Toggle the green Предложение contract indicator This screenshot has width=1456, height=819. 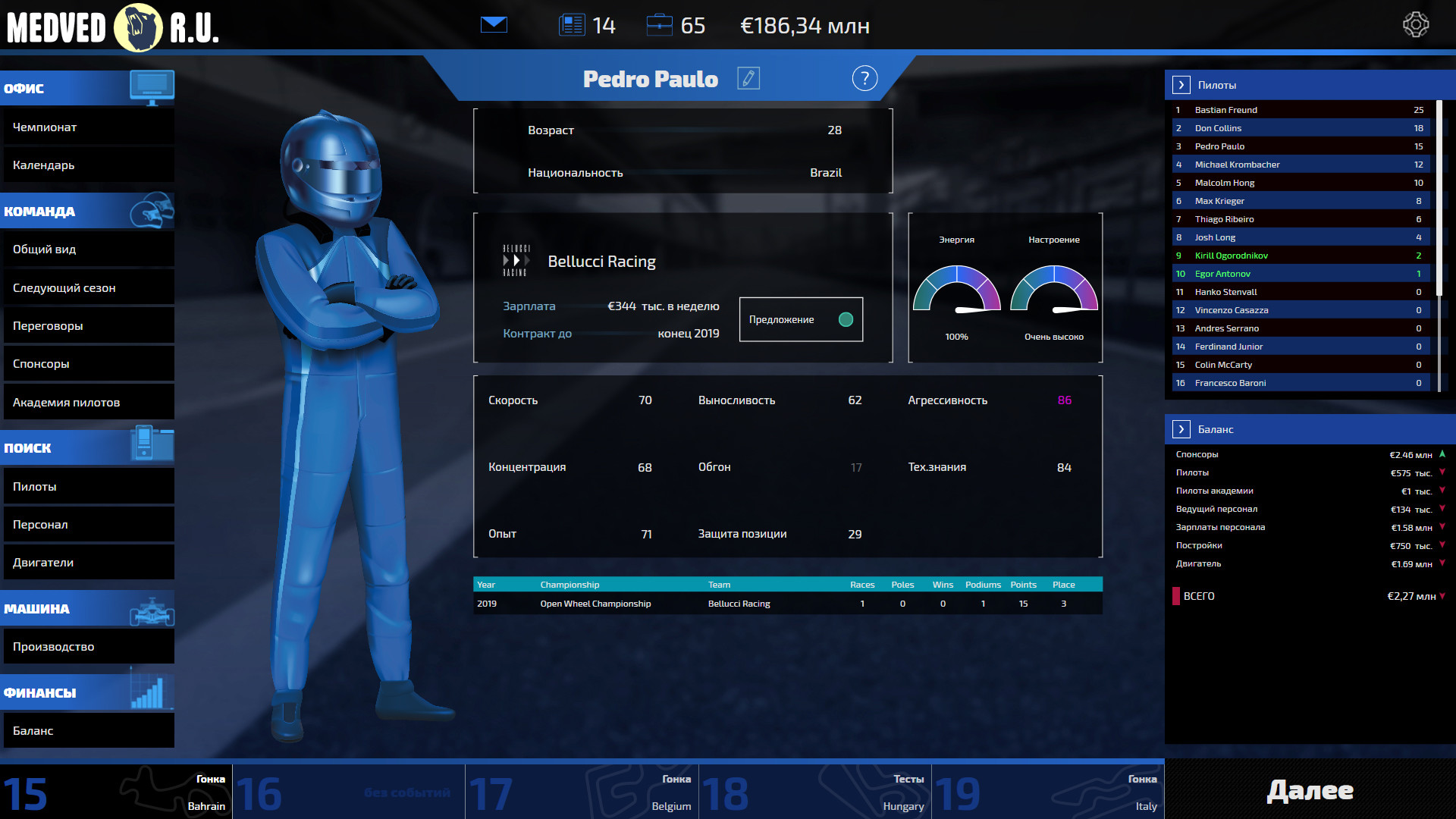846,319
